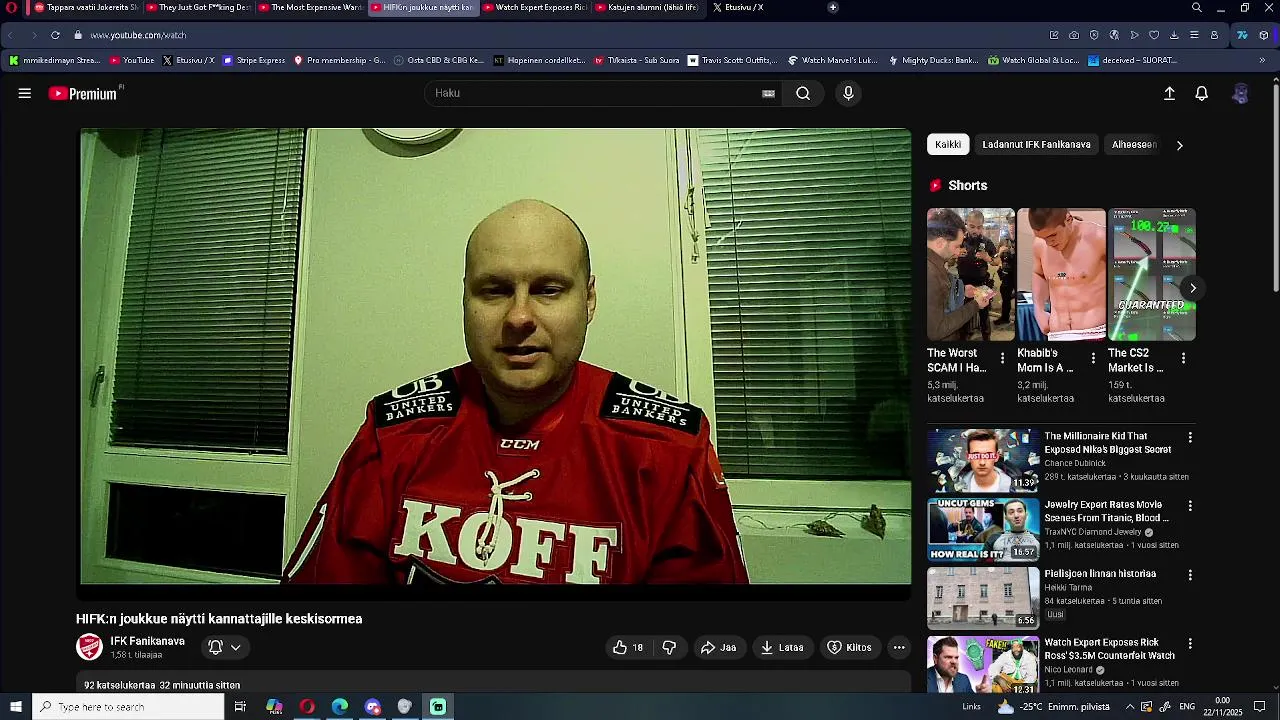Open options for Pielisjoen linnan historiaa video

pyautogui.click(x=1190, y=575)
